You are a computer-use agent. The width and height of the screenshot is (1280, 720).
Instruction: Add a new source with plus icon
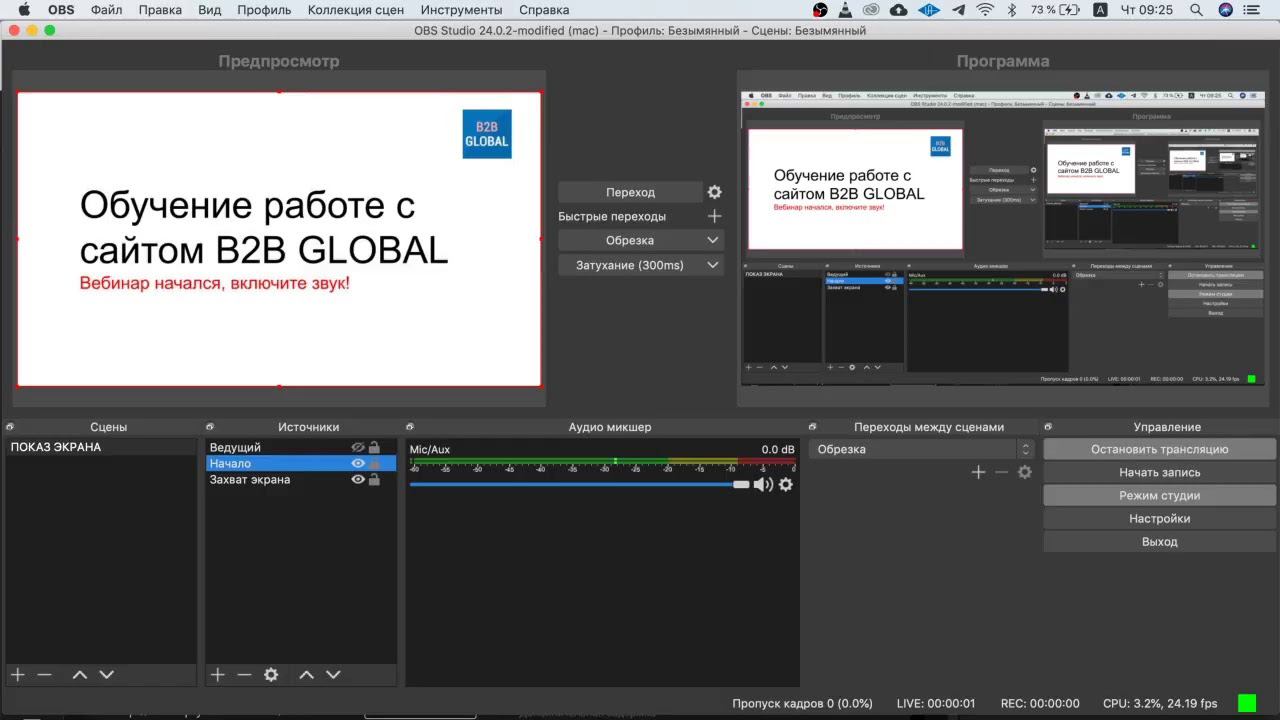click(218, 675)
